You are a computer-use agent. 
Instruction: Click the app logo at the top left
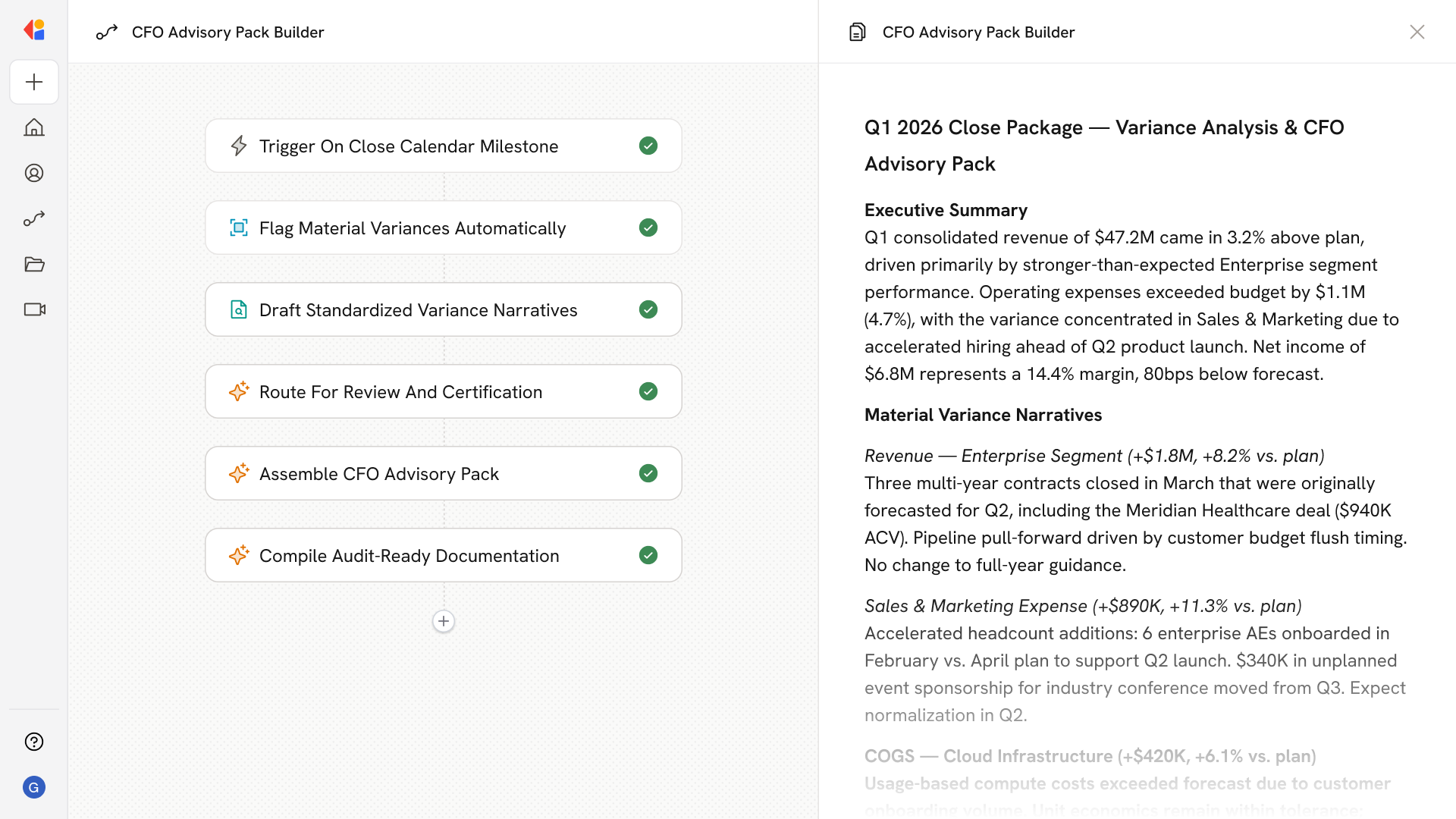tap(34, 30)
